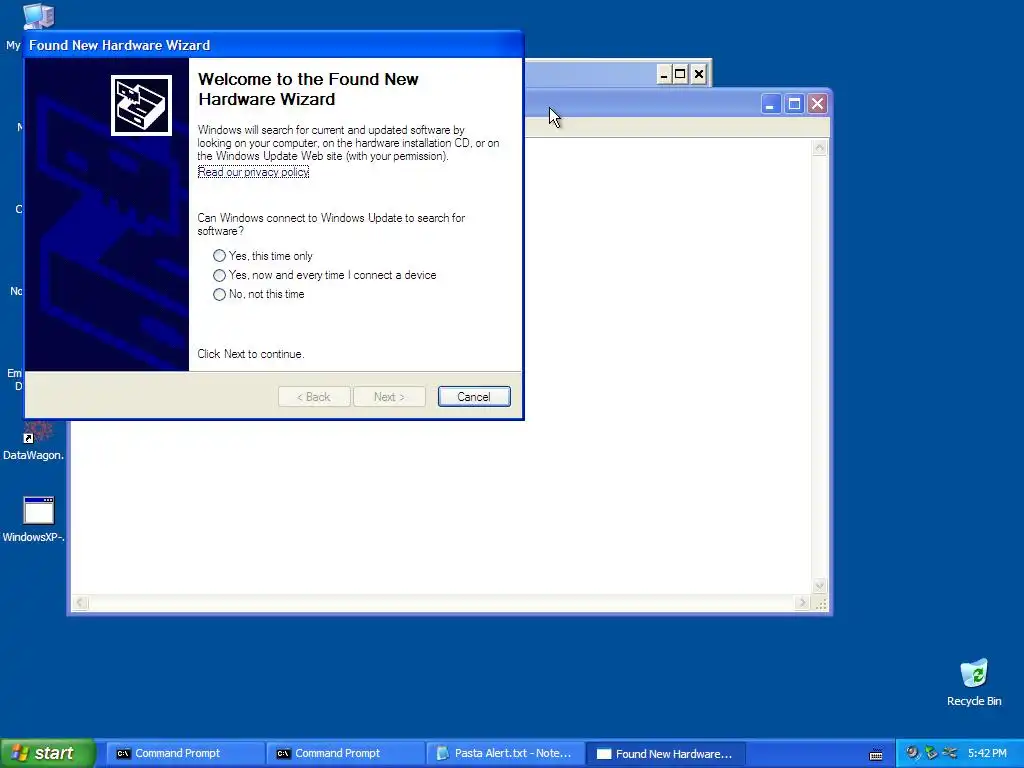Select 'No, not this time' option
Viewport: 1024px width, 768px height.
point(259,294)
